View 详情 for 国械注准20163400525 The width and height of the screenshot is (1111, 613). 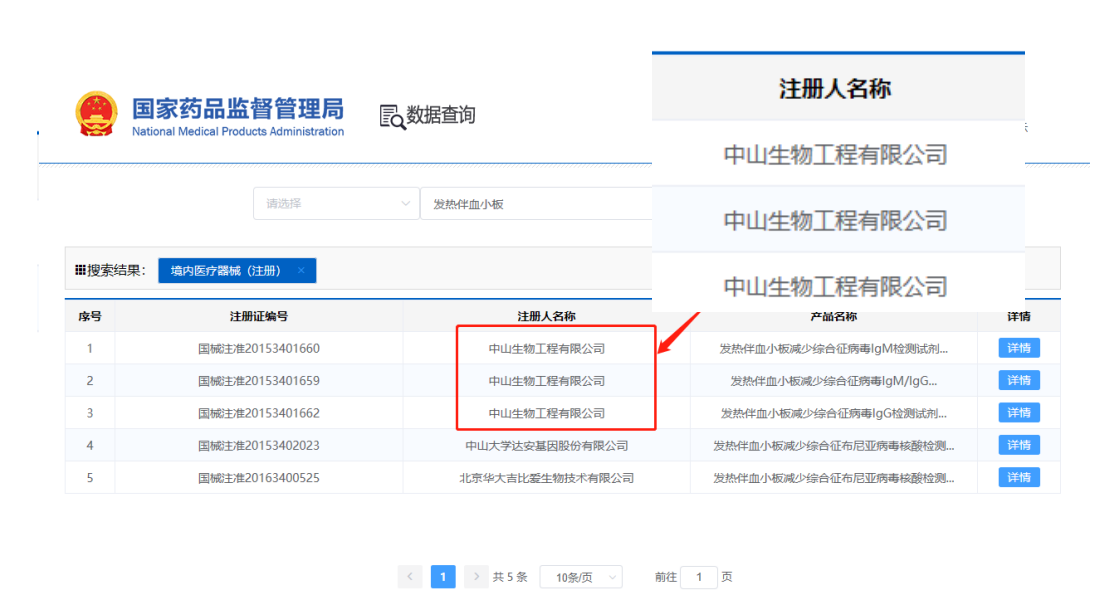point(1019,478)
